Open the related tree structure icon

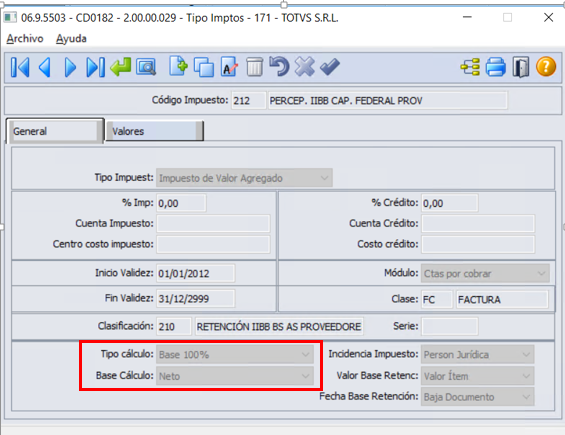coord(470,67)
